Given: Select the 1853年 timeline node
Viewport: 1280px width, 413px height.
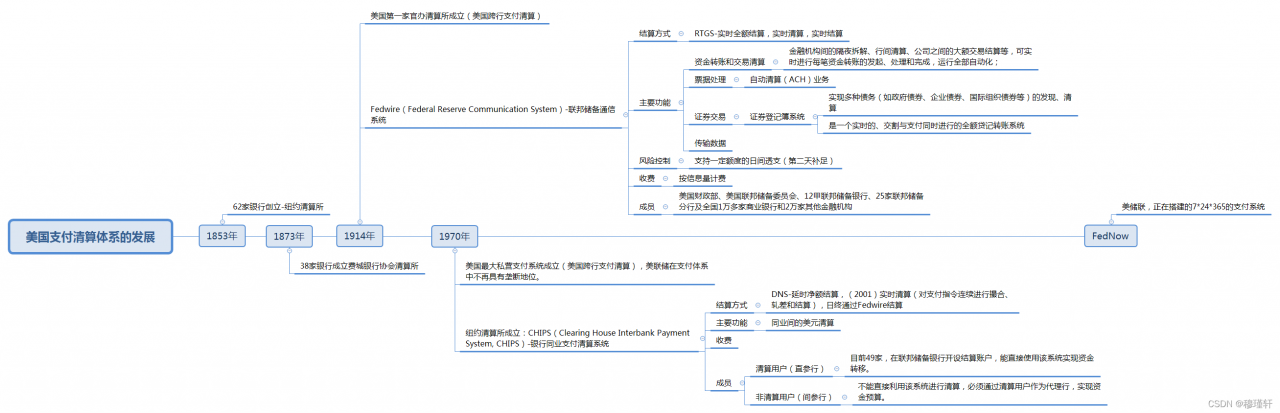Looking at the screenshot, I should point(221,236).
